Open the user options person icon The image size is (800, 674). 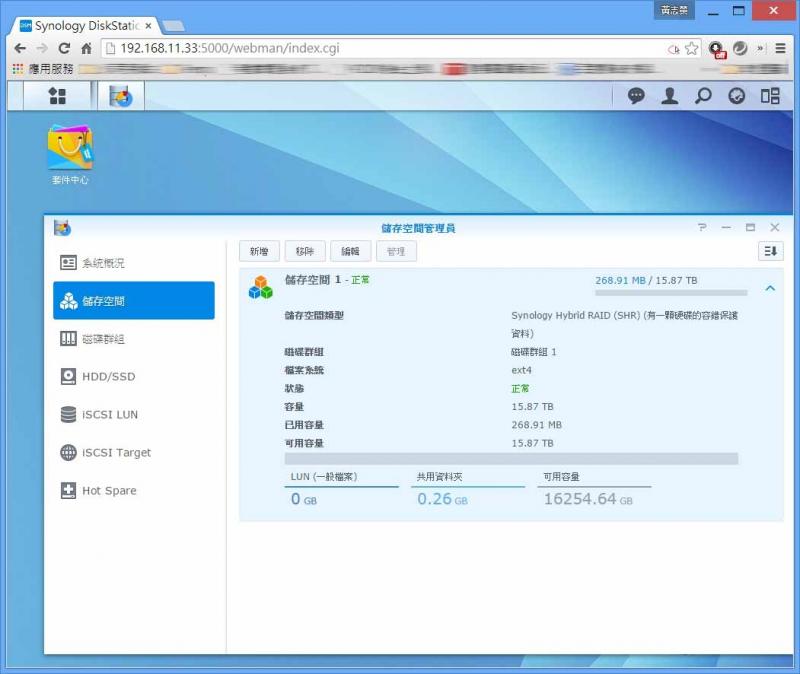tap(669, 96)
